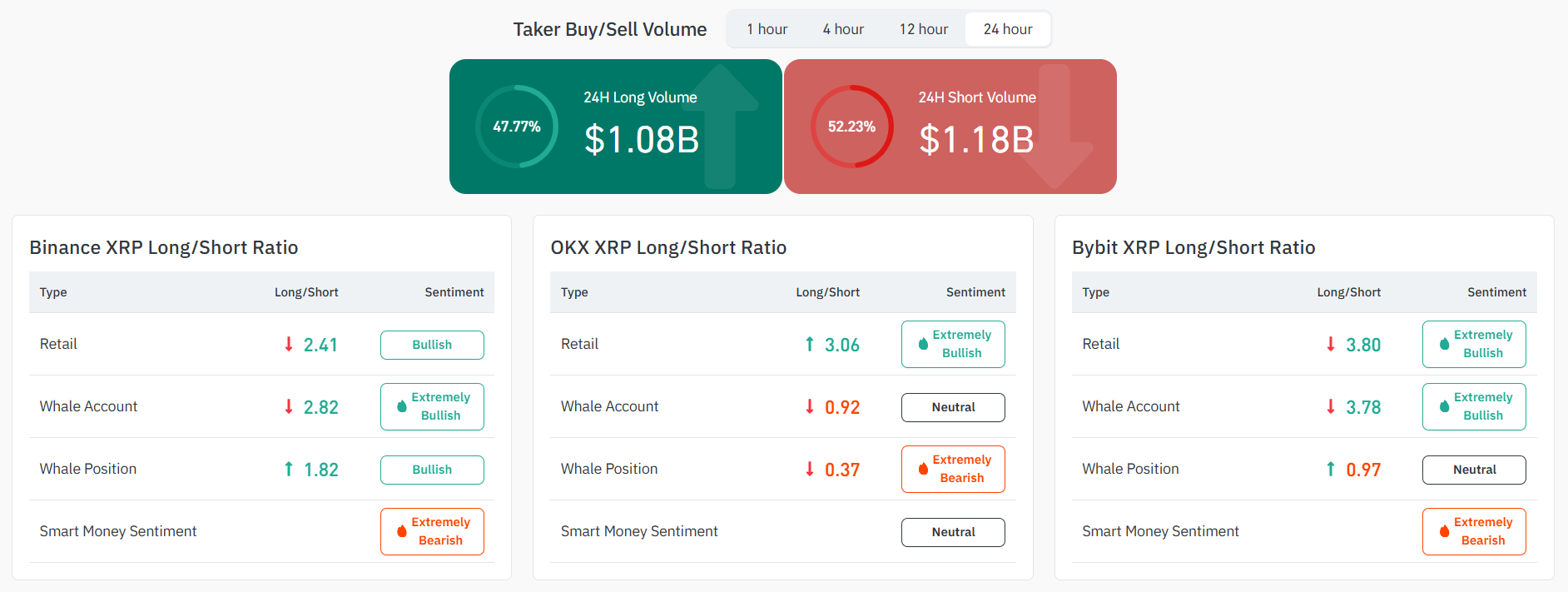Screen dimensions: 1568x592
Task: Click OKX Retail Extremely Bullish badge
Action: click(x=953, y=344)
